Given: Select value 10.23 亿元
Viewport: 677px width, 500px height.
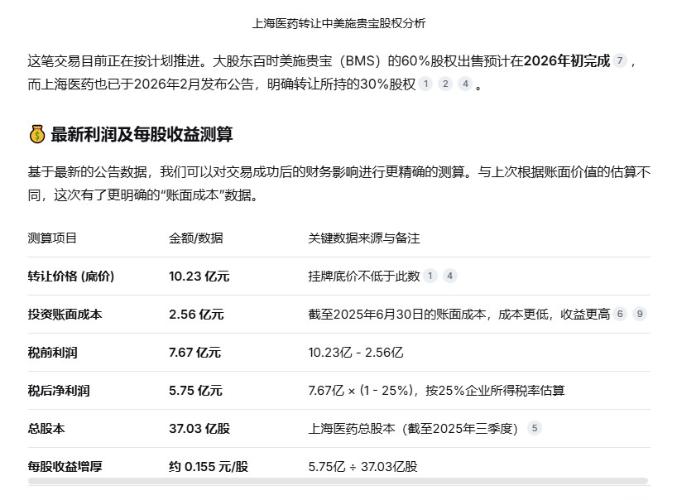Looking at the screenshot, I should pyautogui.click(x=199, y=276).
